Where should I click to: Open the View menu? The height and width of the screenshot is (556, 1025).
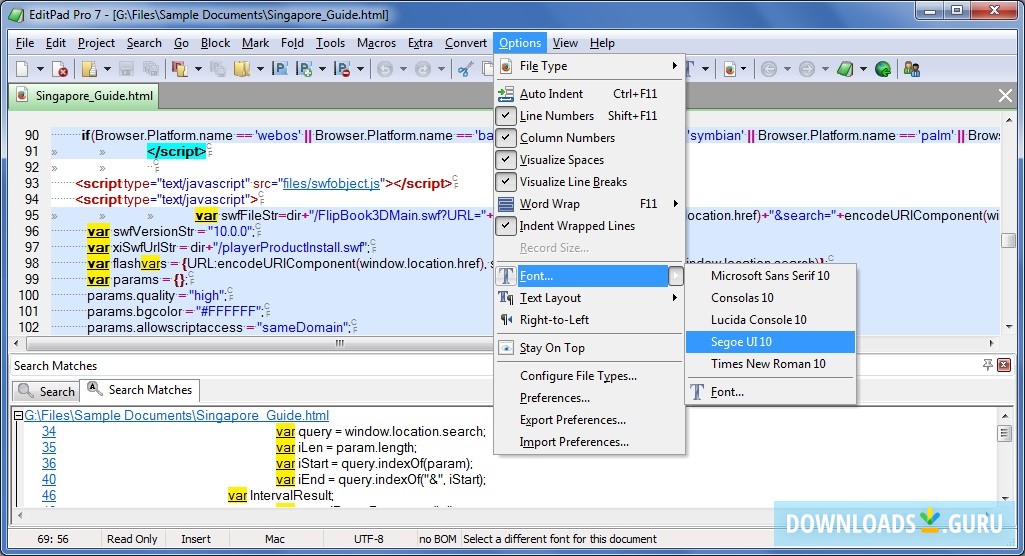tap(565, 43)
